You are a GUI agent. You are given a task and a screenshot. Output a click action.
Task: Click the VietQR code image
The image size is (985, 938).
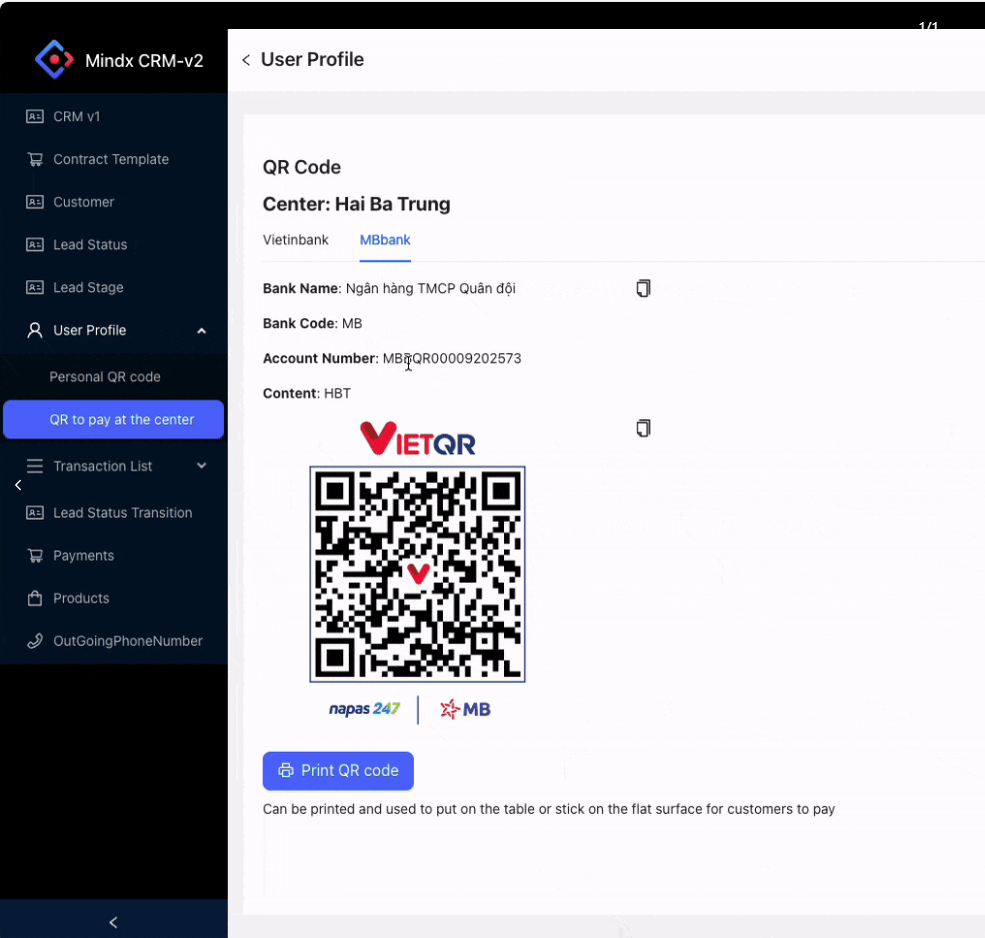click(x=417, y=574)
